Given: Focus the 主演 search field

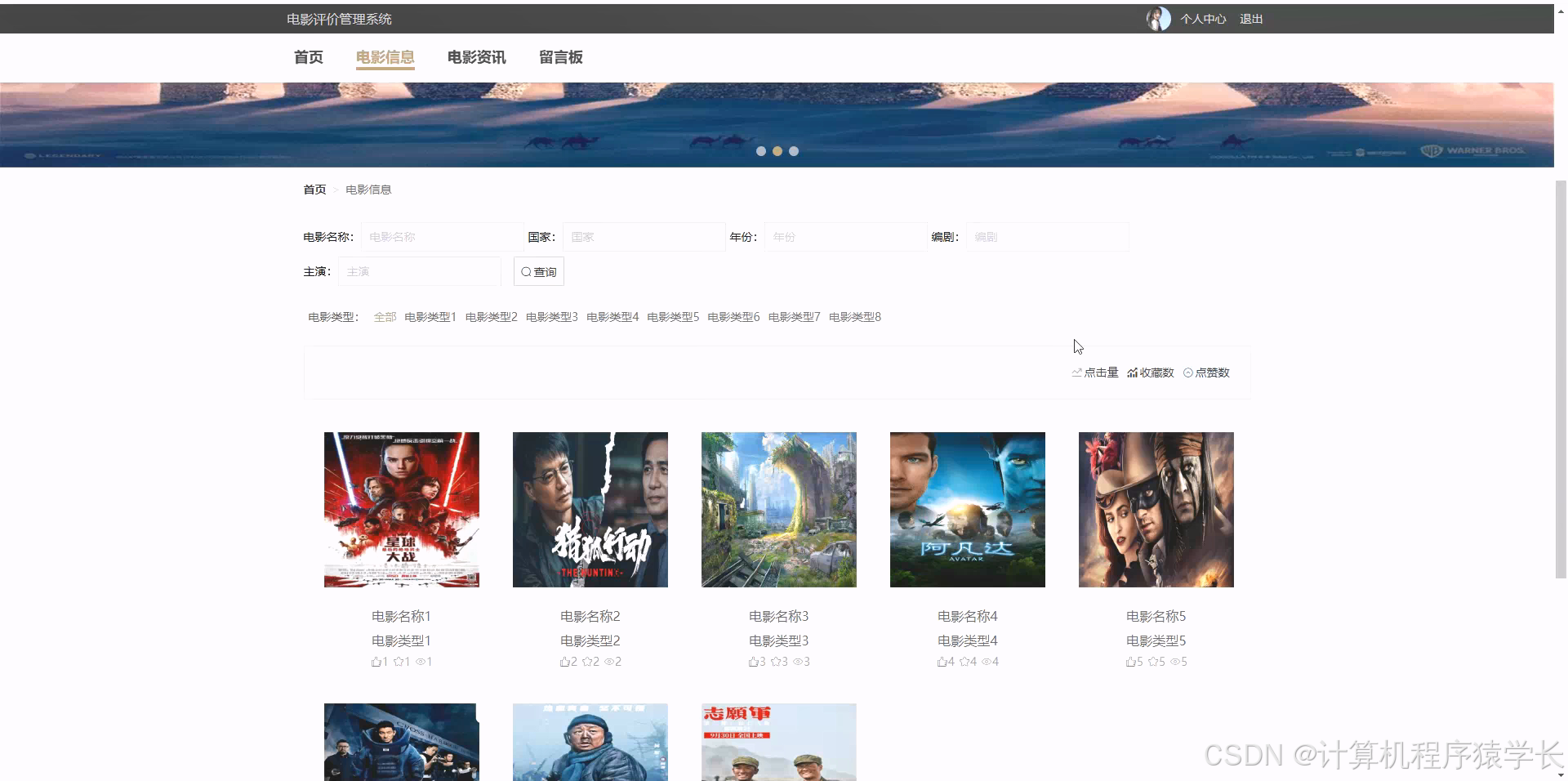Looking at the screenshot, I should [420, 271].
